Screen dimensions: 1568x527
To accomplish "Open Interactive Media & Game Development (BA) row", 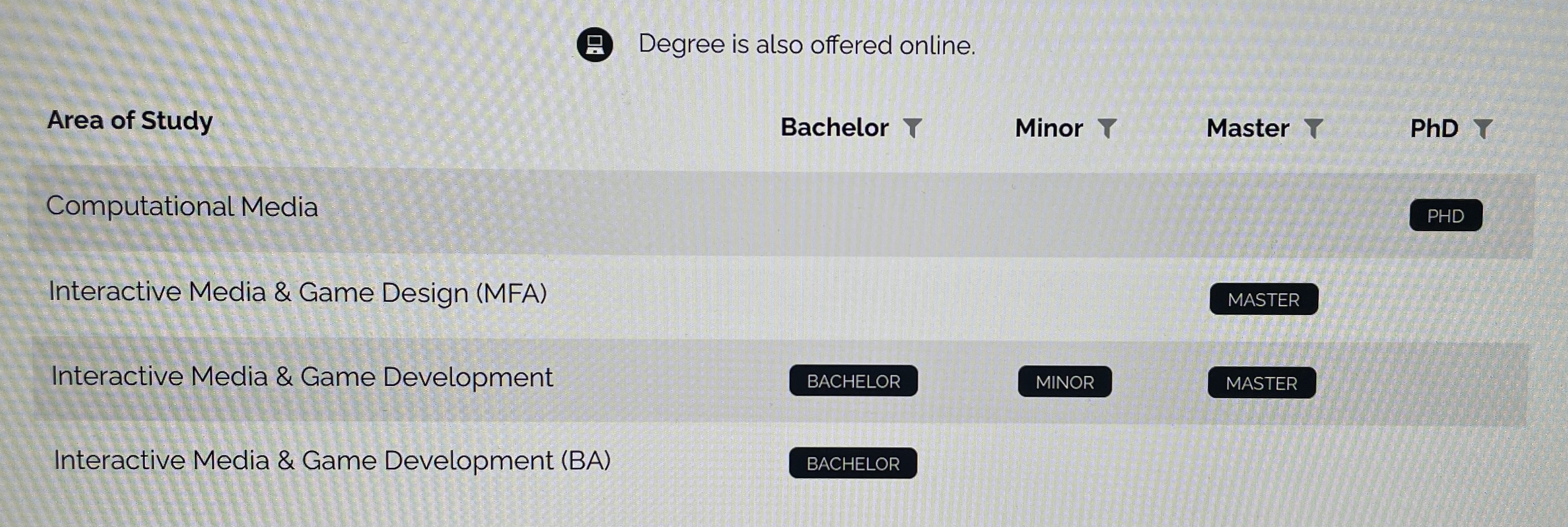I will [x=332, y=460].
